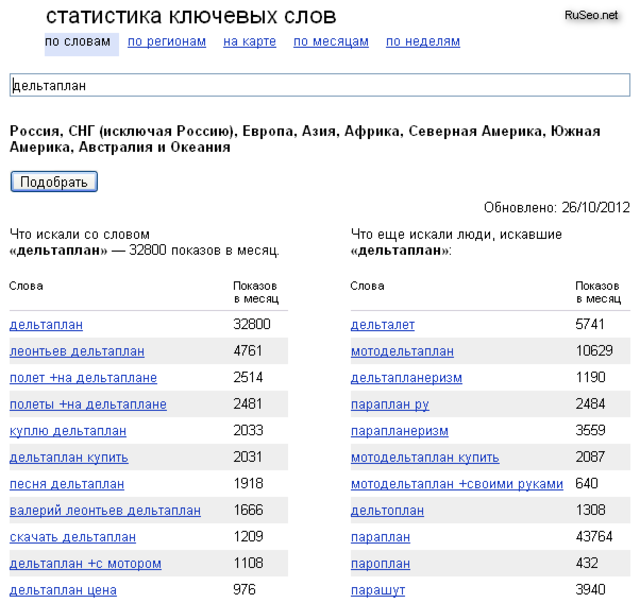Screen dimensions: 640x603
Task: Click the right table 'Показов в месяц' header
Action: (598, 292)
